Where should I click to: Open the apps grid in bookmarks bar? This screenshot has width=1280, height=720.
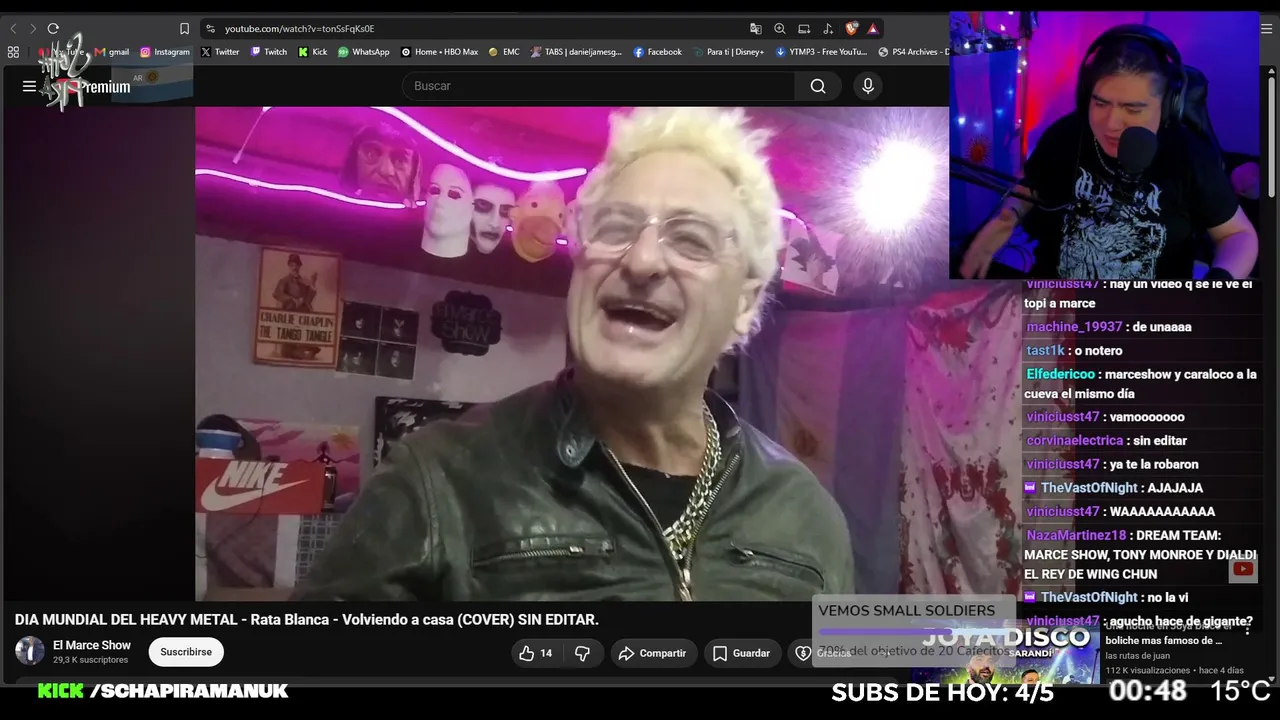[13, 52]
